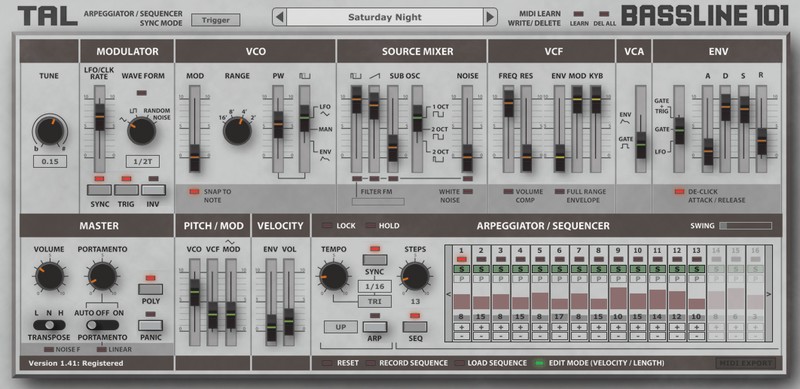Turn the master VOLUME knob
The width and height of the screenshot is (800, 389).
tap(49, 276)
